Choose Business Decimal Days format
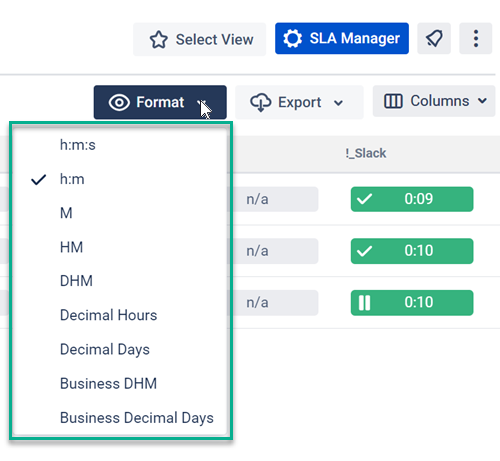 (120, 418)
